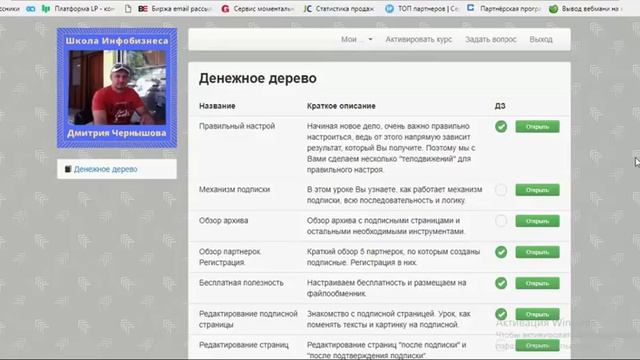Click book icon beside 'Денежное дерево' sidebar link
640x360 pixels.
coord(68,169)
